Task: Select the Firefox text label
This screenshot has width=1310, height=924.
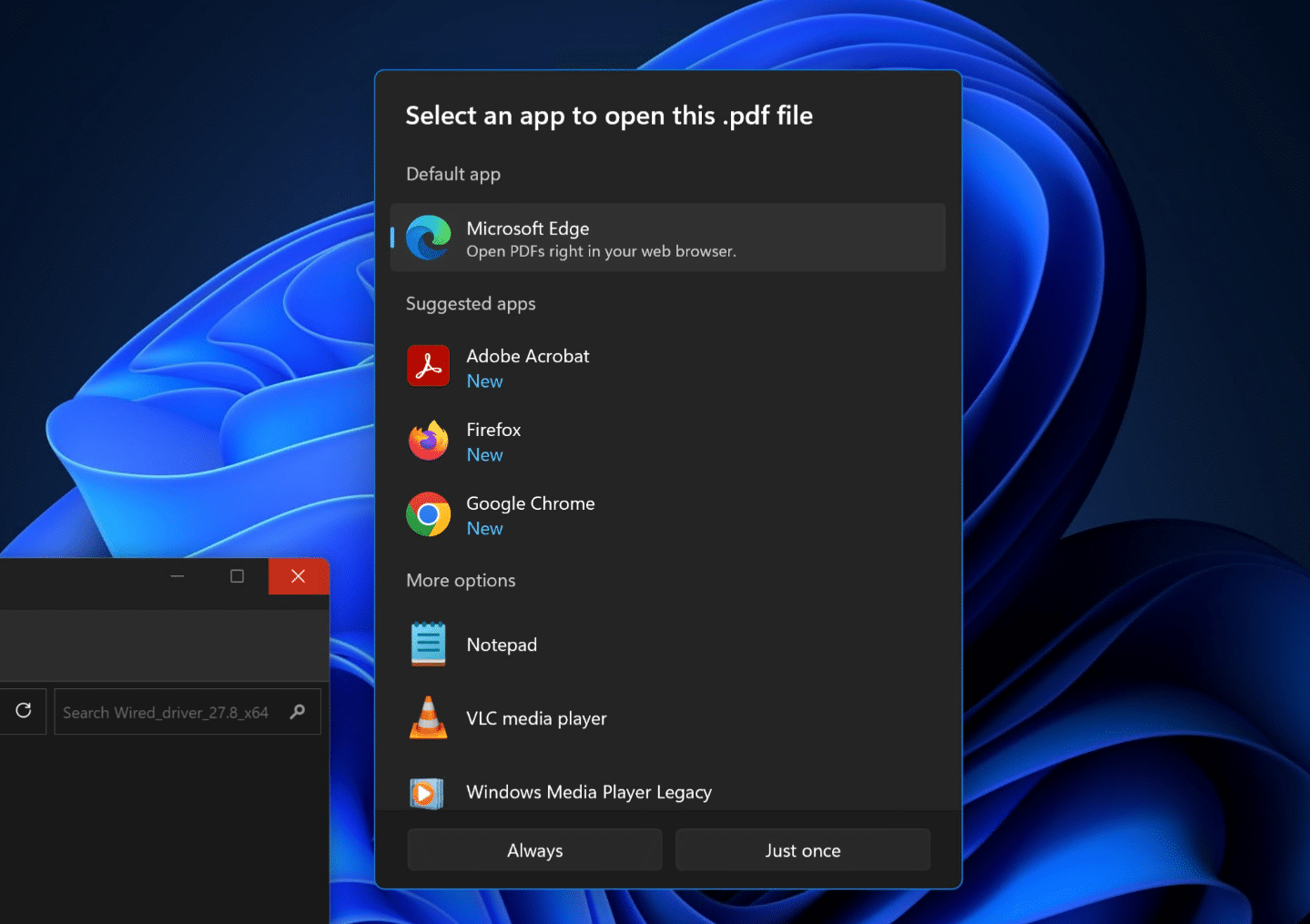Action: click(x=493, y=430)
